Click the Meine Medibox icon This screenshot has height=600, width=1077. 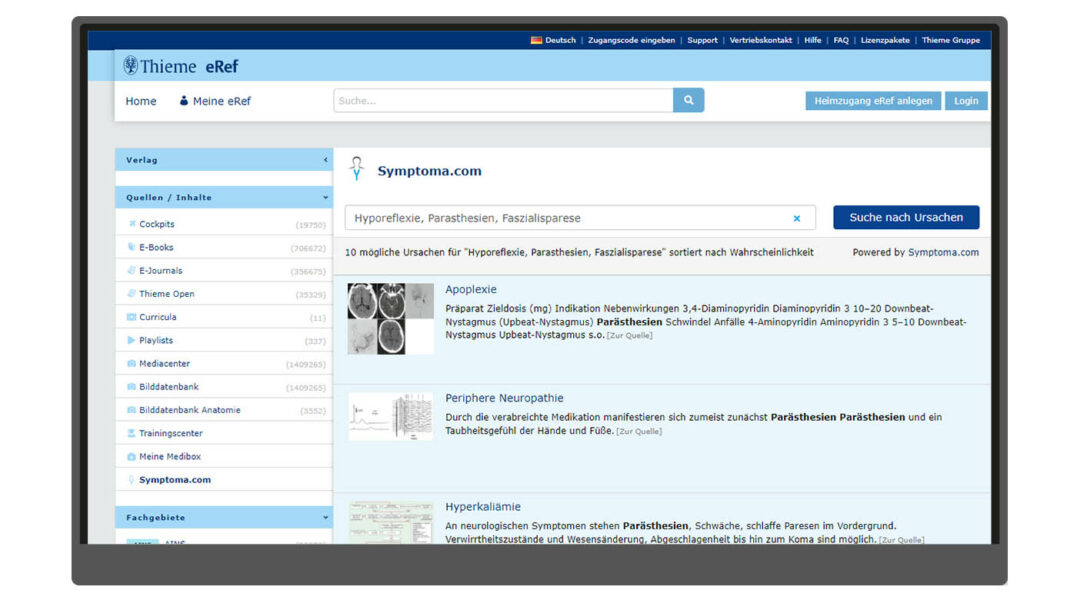pos(132,457)
